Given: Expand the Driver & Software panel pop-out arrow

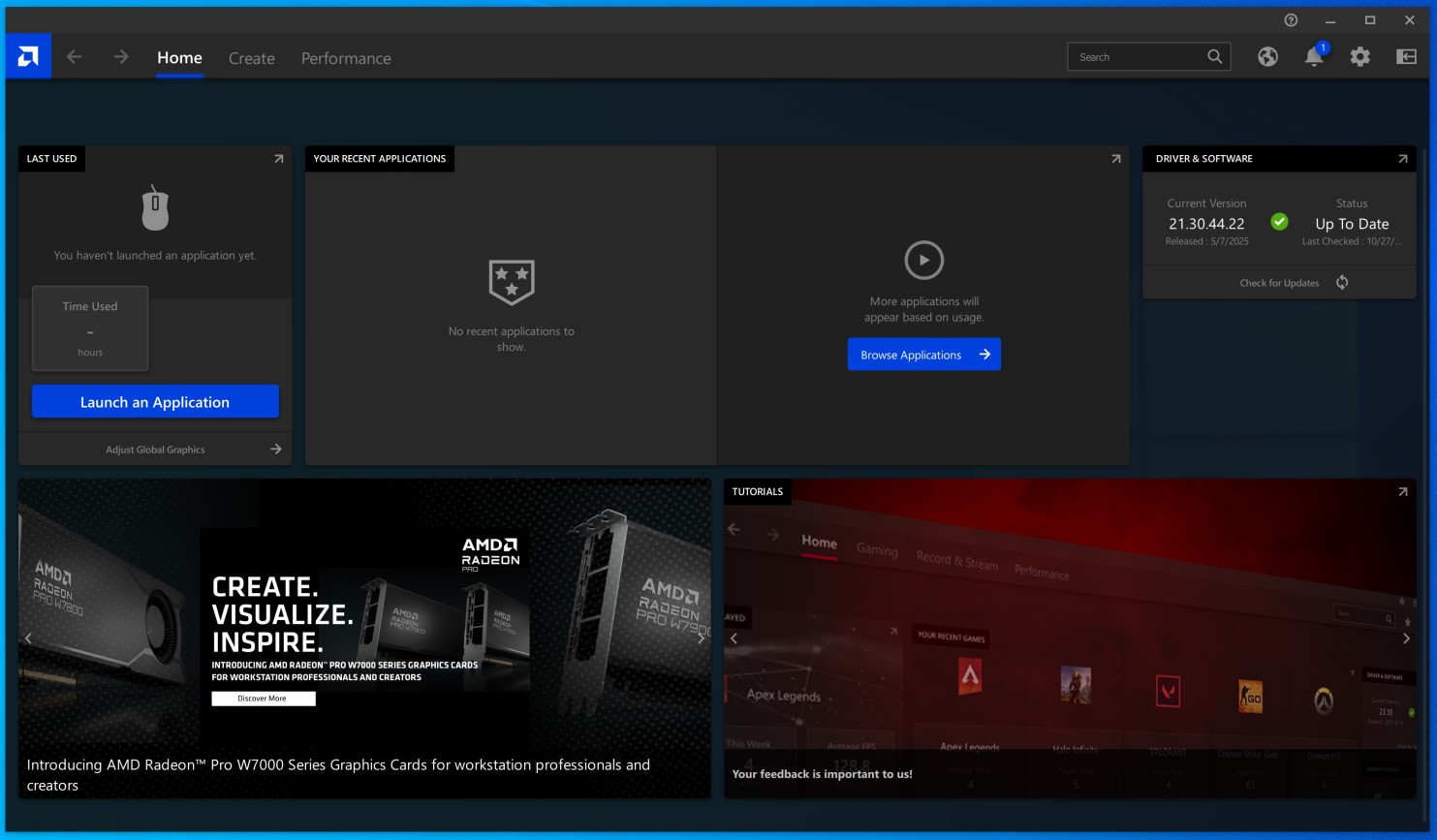Looking at the screenshot, I should (1402, 158).
